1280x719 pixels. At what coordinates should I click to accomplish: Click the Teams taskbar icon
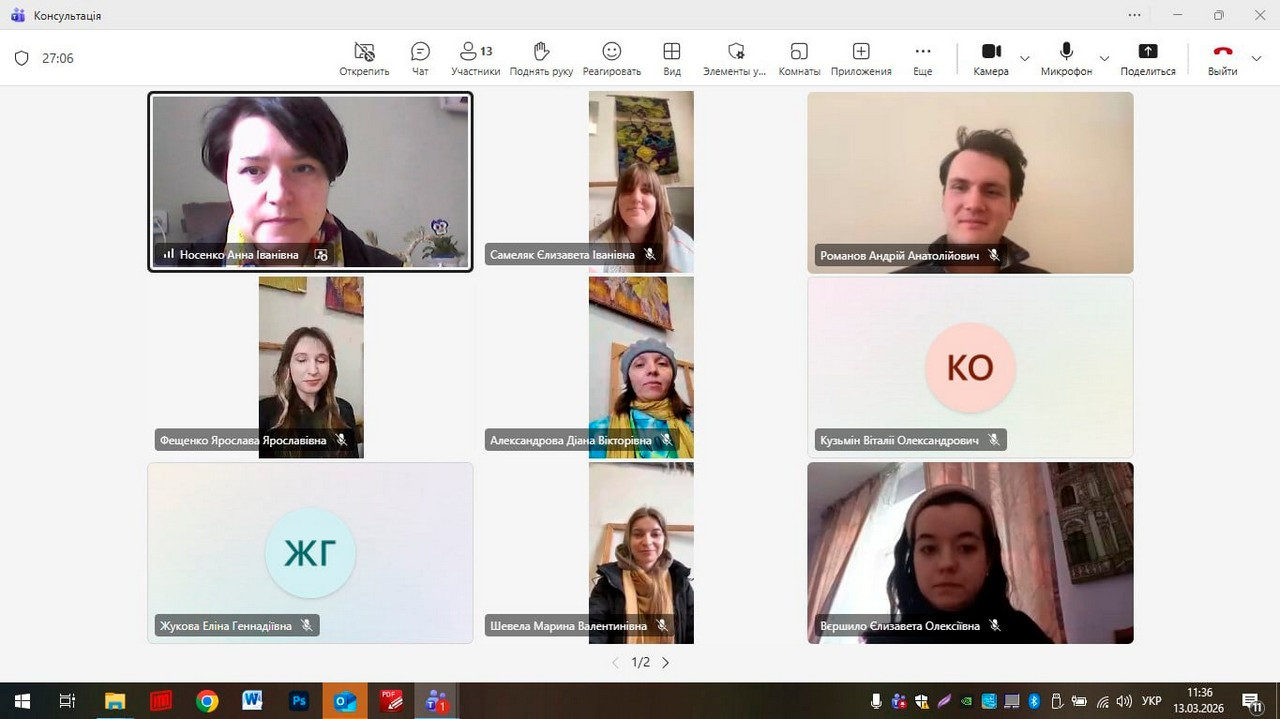tap(436, 701)
